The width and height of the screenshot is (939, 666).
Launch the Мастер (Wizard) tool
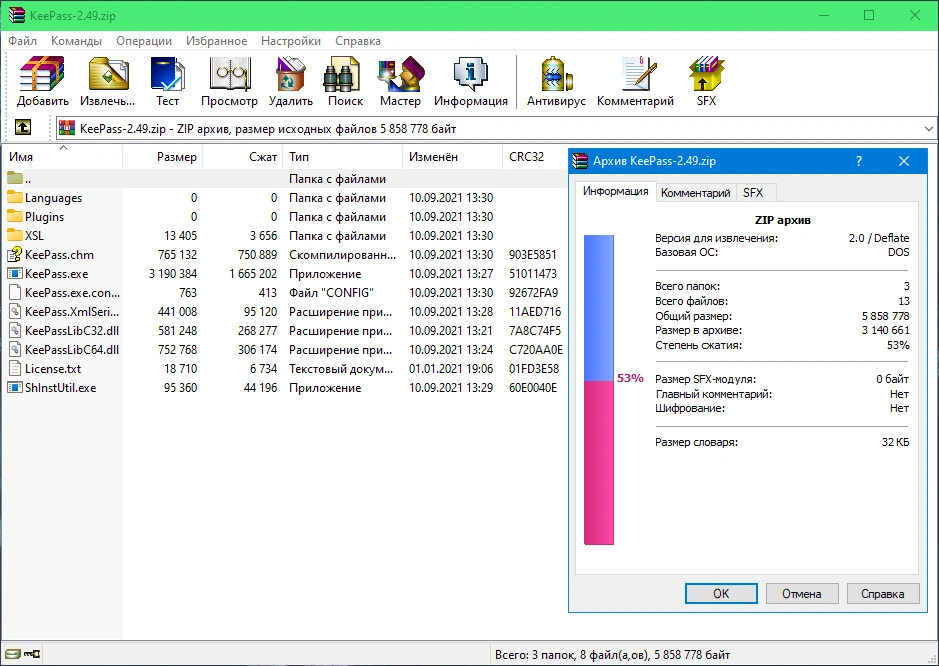pyautogui.click(x=401, y=74)
